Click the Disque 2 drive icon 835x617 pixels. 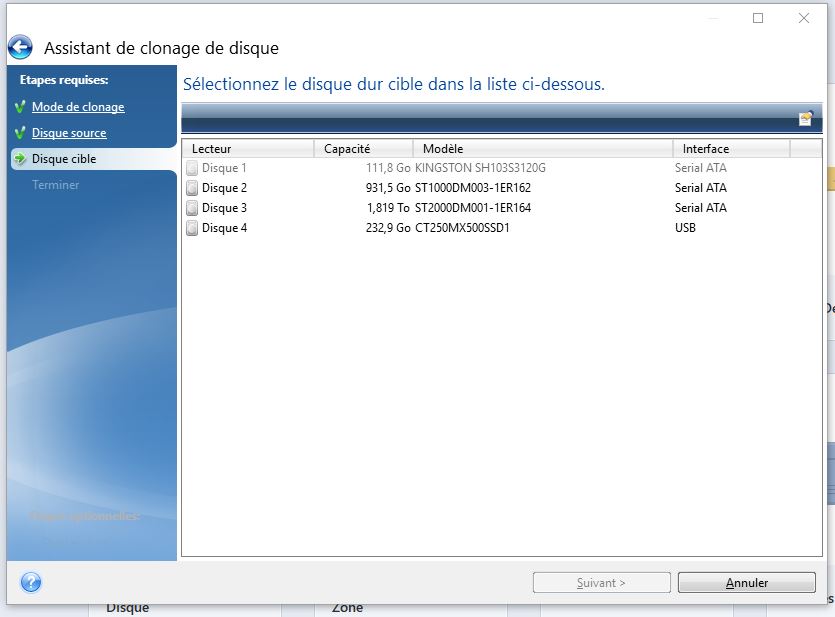click(192, 188)
